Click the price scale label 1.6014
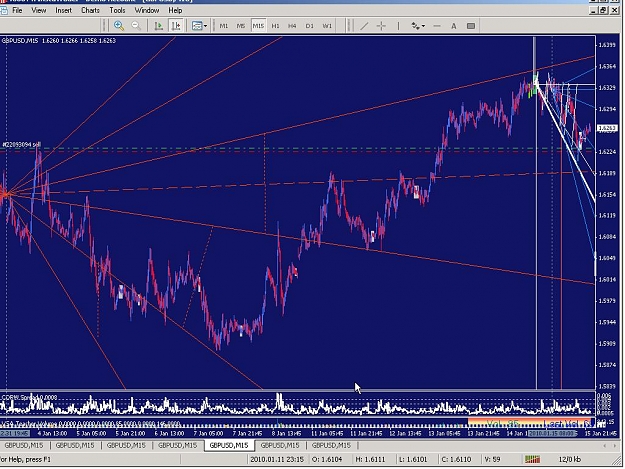625x469 pixels. click(x=607, y=279)
